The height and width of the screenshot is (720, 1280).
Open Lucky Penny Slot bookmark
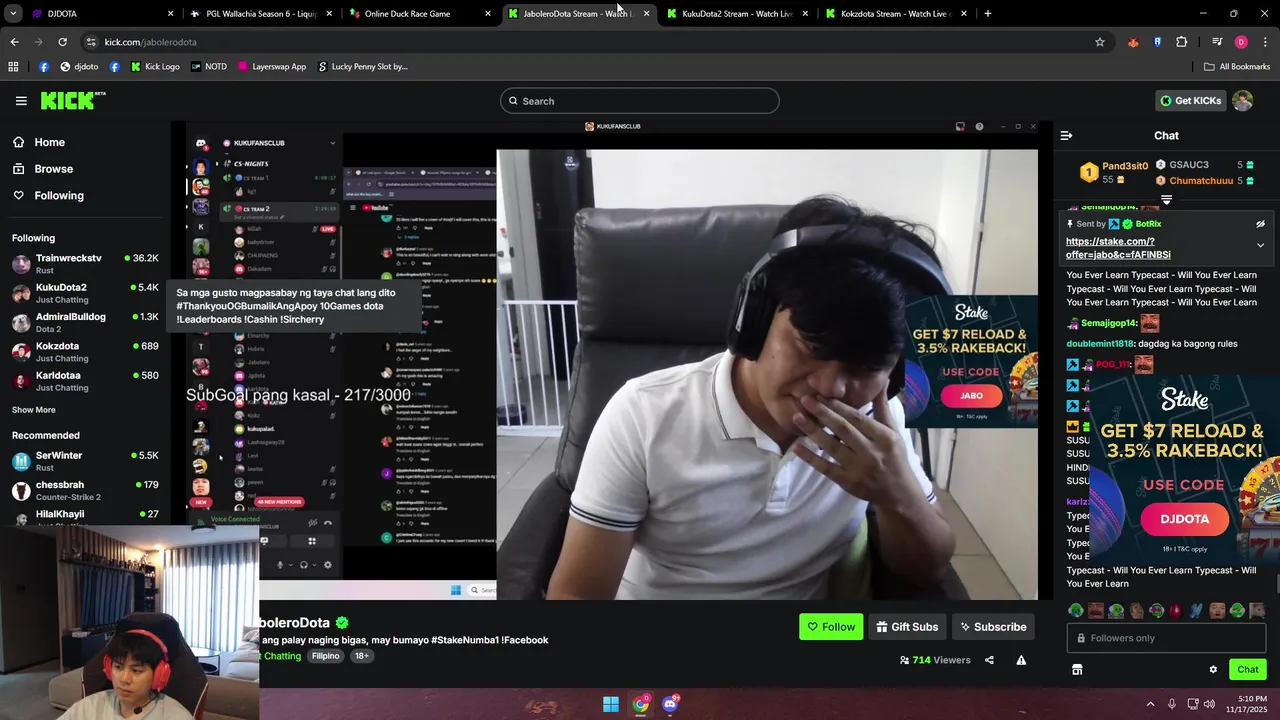363,67
